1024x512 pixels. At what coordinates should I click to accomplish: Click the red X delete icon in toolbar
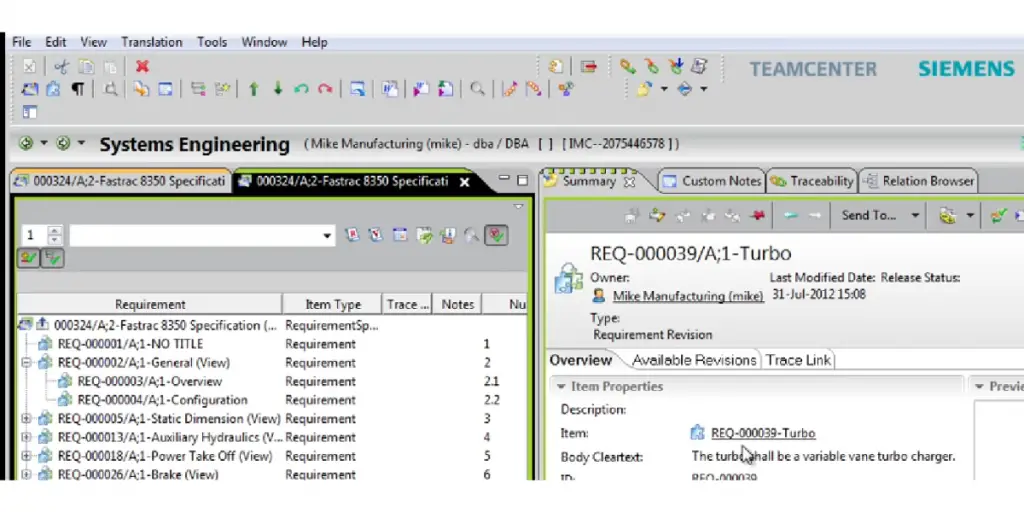142,66
